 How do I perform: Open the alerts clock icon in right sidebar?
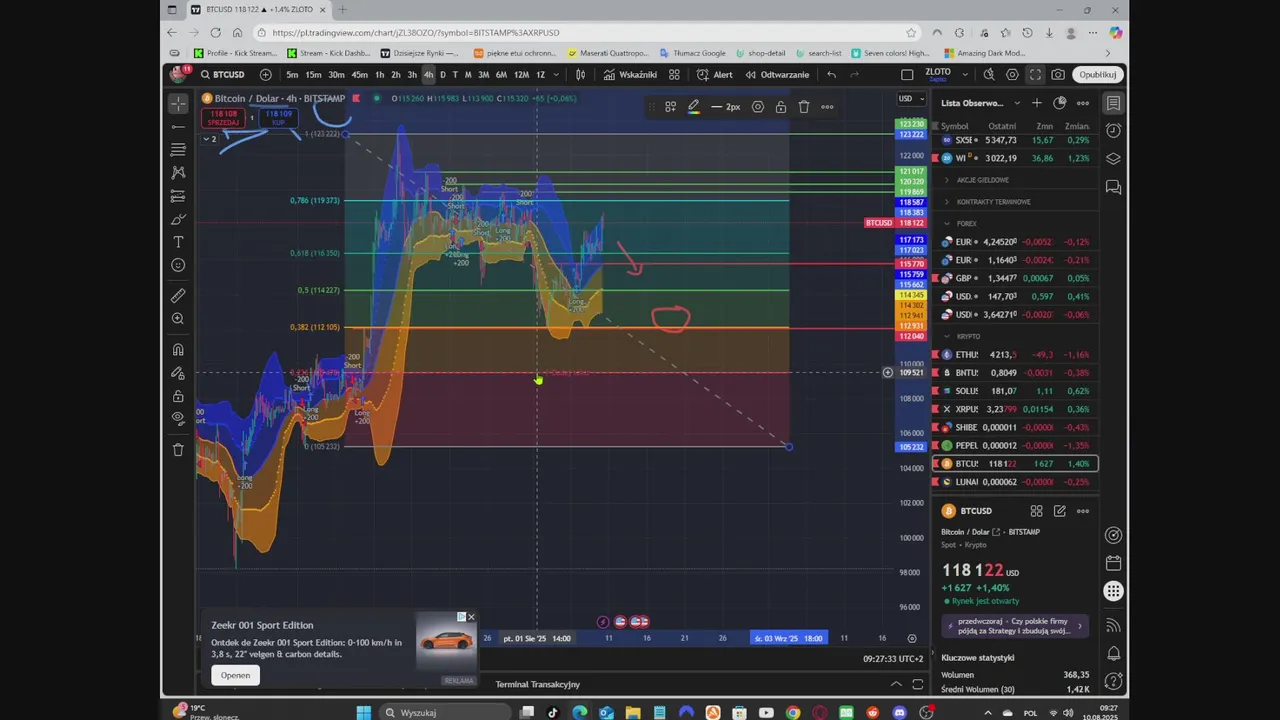click(x=1113, y=131)
